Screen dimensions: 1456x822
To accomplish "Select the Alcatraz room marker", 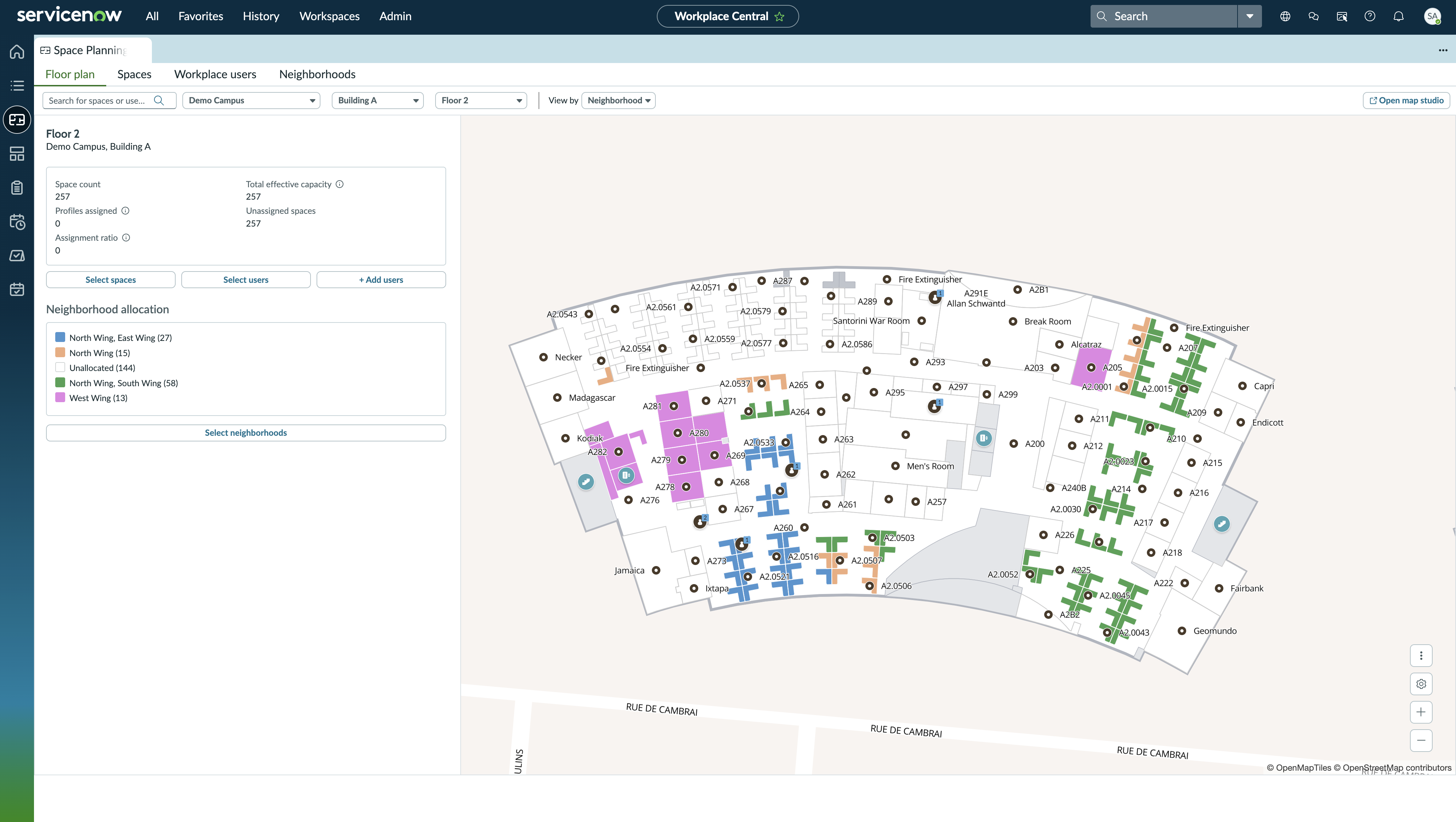I will tap(1059, 344).
